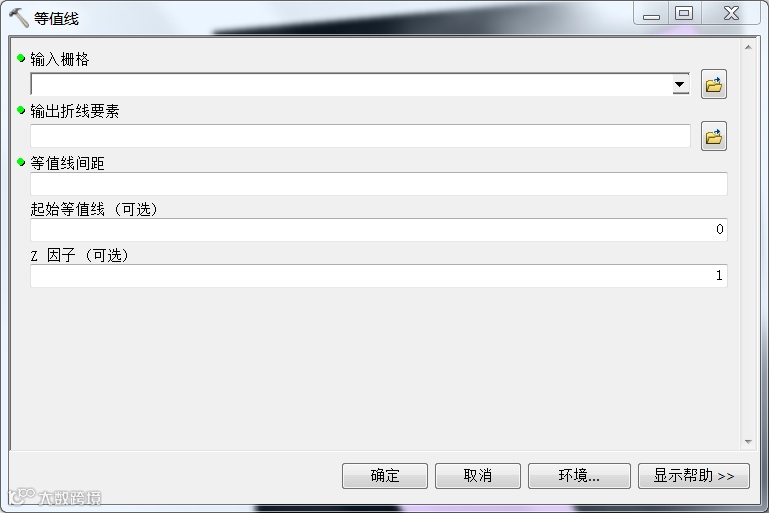Open the 环境... settings button
Viewport: 769px width, 513px height.
click(579, 476)
